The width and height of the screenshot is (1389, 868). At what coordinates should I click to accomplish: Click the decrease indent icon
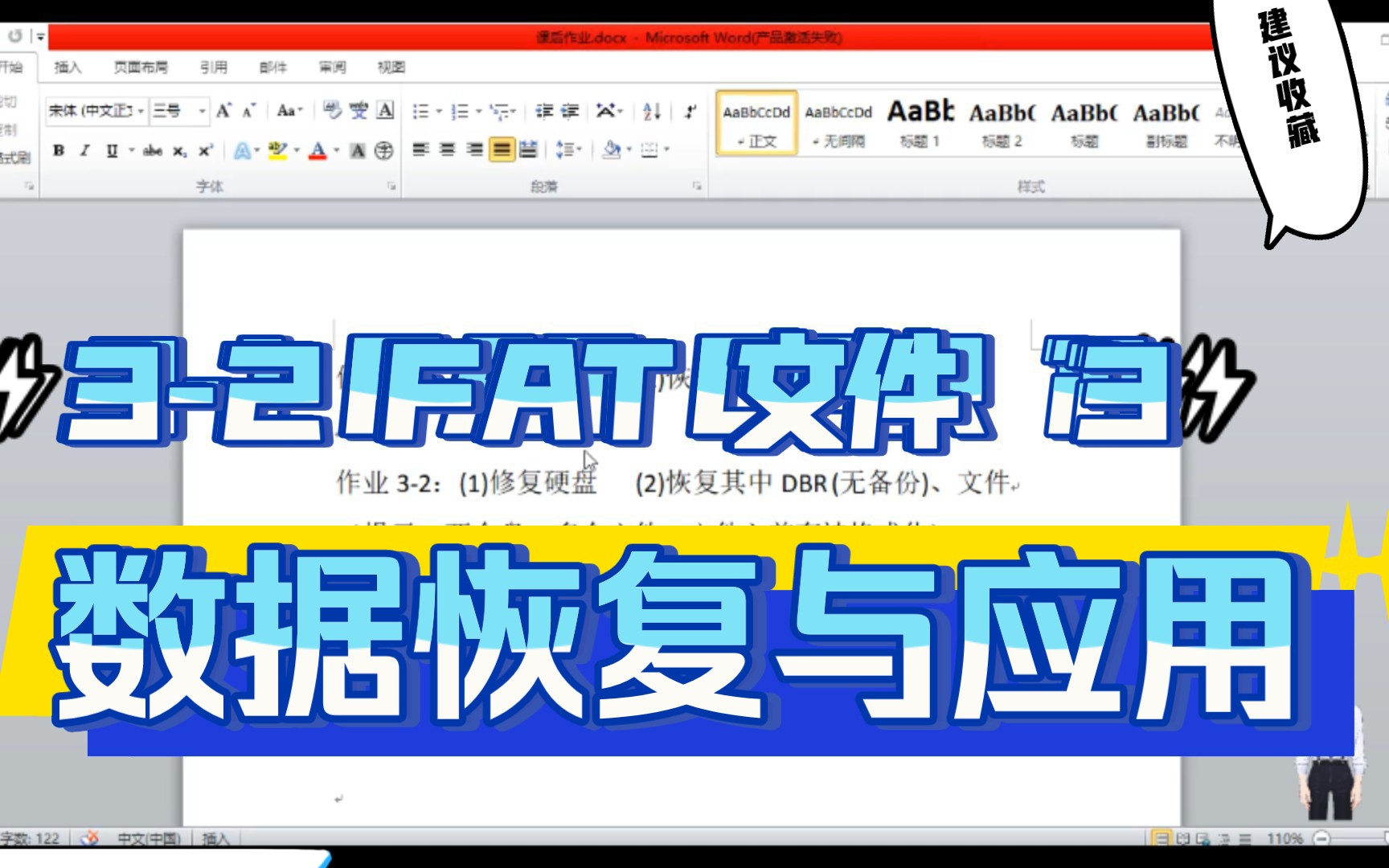[x=544, y=111]
